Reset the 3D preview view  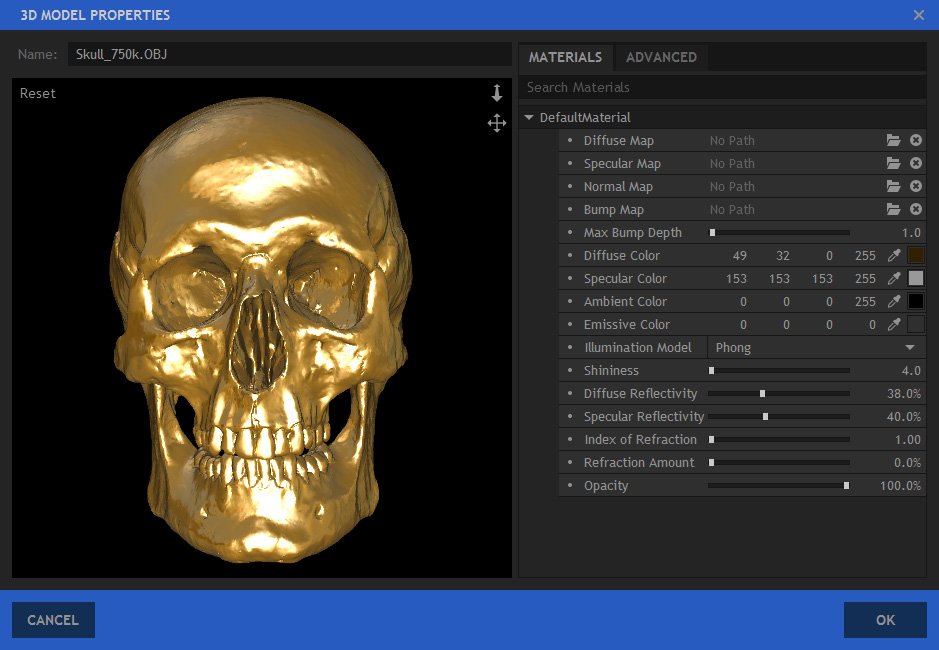click(x=38, y=93)
